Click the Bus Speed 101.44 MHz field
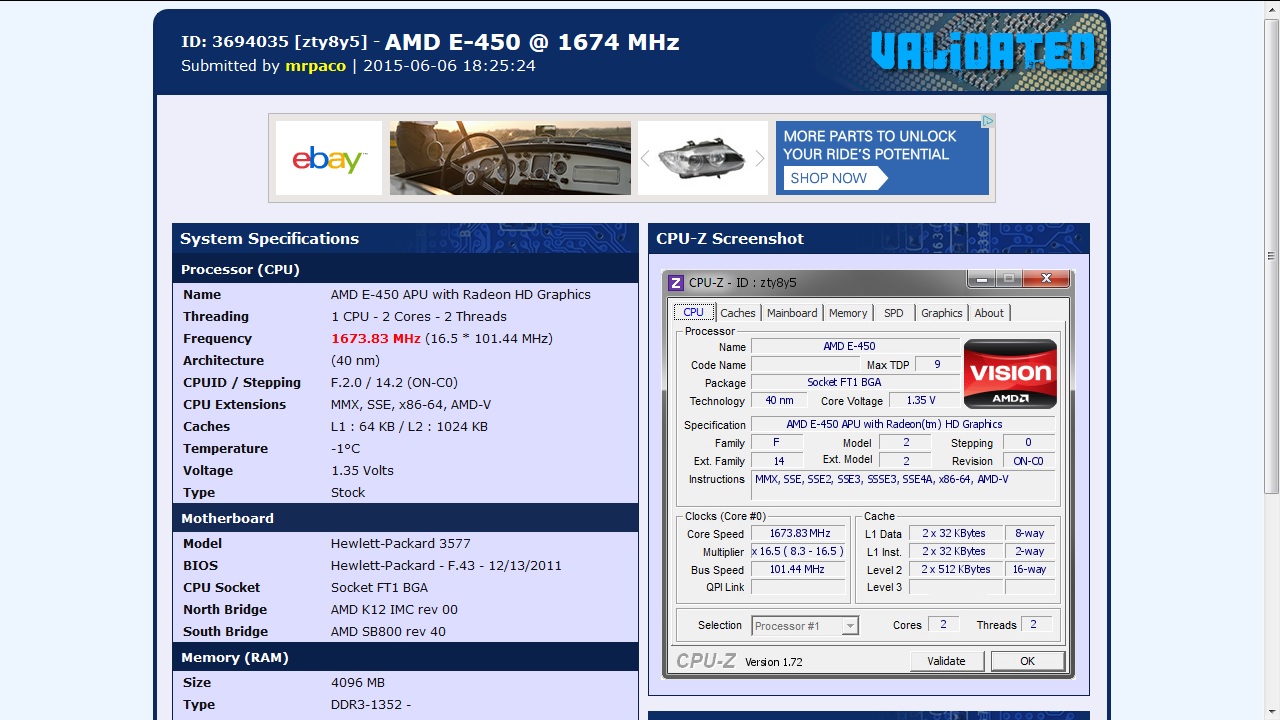 tap(799, 570)
